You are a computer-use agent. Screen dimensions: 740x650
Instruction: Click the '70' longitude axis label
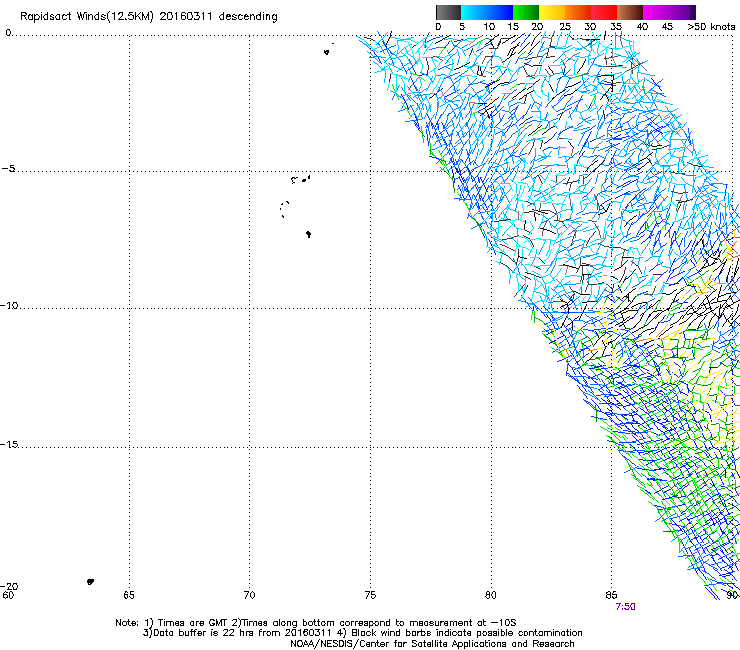click(x=249, y=595)
